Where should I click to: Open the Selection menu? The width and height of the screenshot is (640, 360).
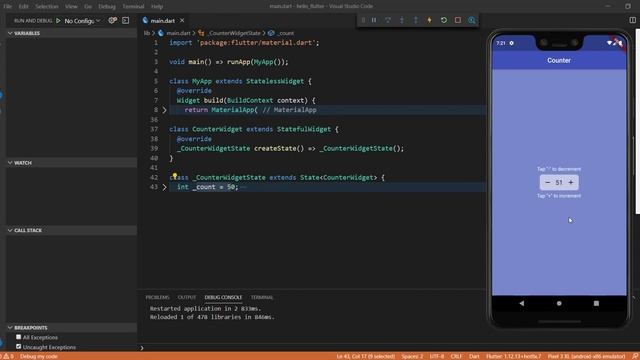point(47,6)
